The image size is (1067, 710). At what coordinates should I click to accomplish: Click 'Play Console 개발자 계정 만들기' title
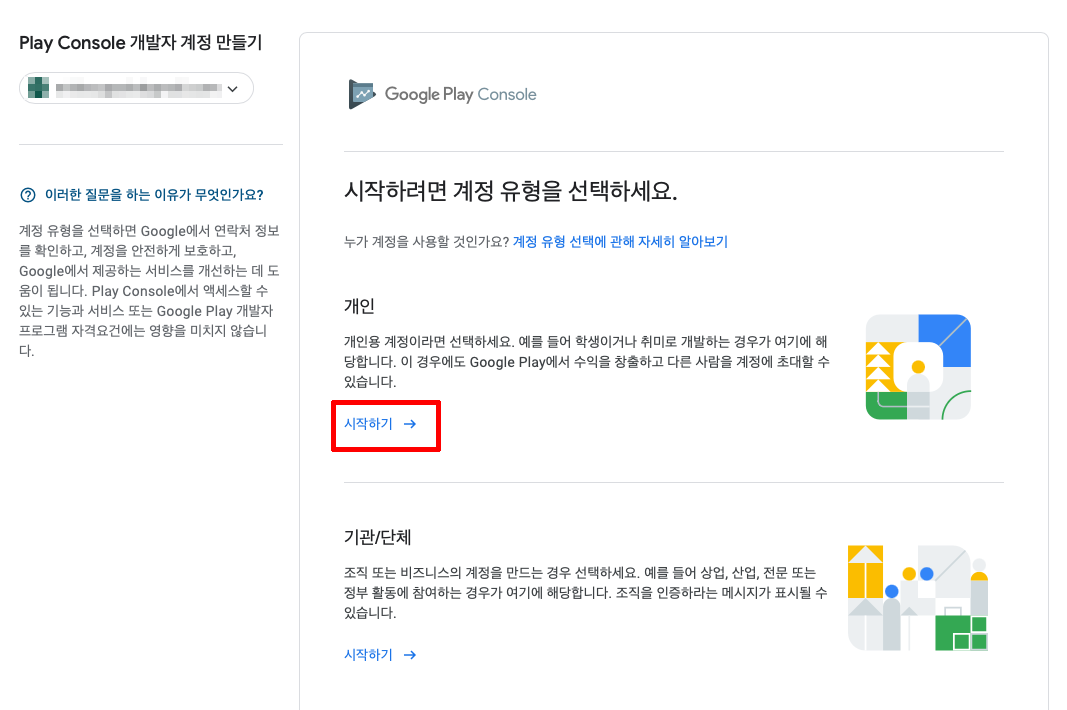click(140, 43)
